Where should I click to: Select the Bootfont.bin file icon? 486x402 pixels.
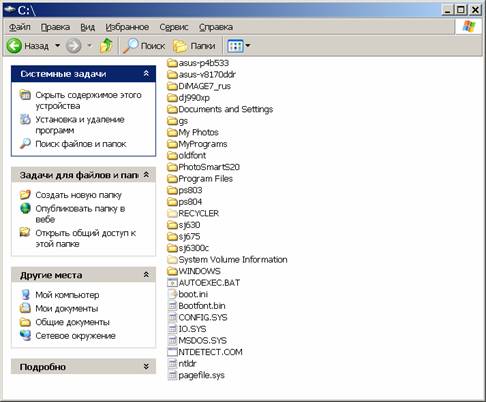click(172, 306)
